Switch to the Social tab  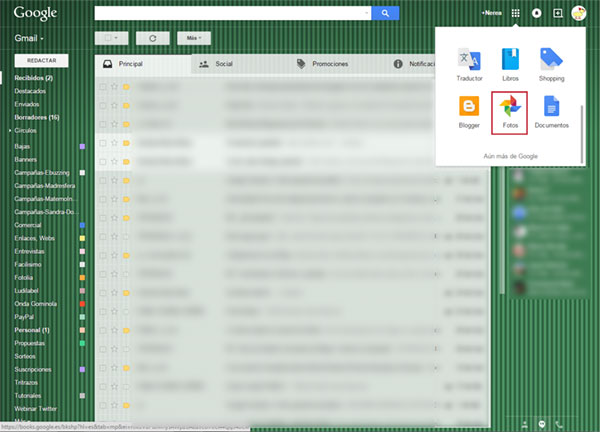pos(239,64)
